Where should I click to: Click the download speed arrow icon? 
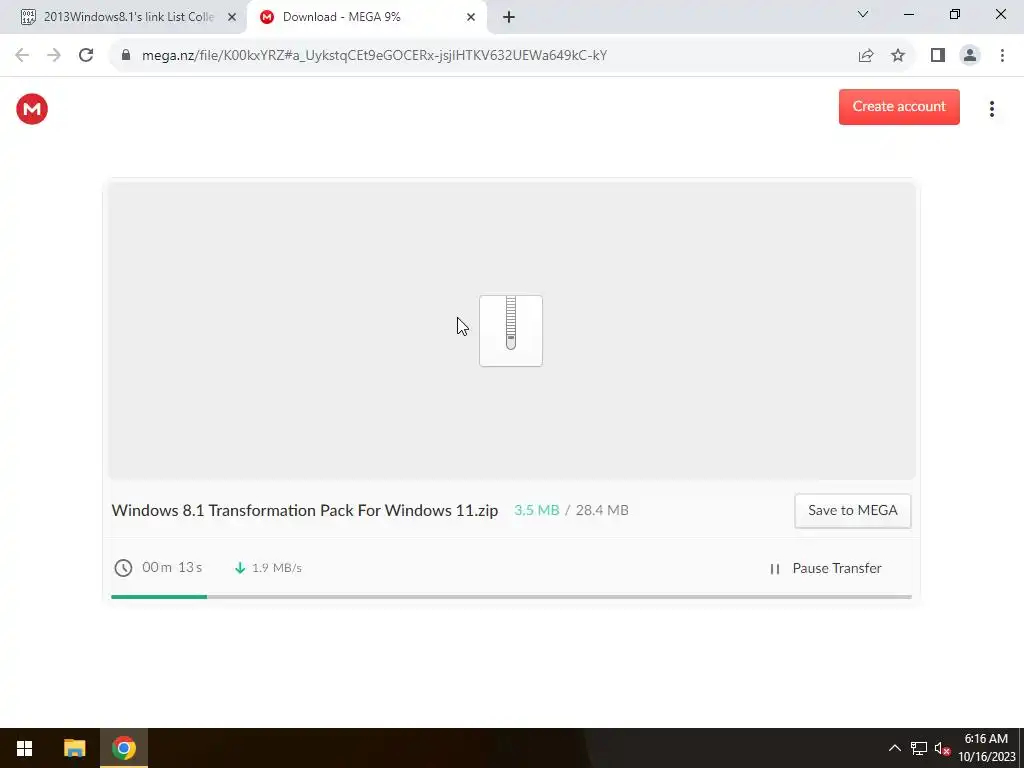point(240,568)
